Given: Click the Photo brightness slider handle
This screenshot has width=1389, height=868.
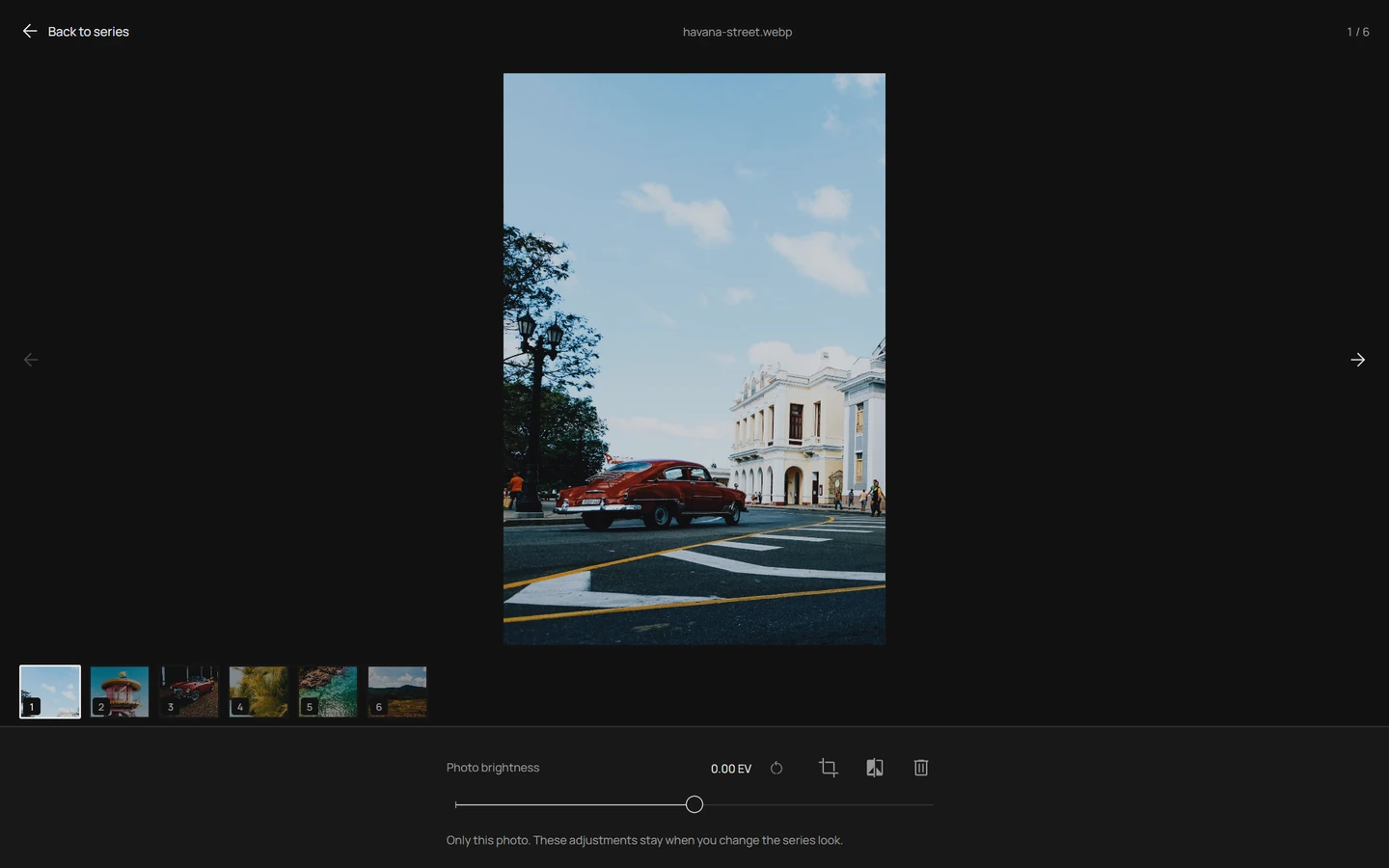Looking at the screenshot, I should pos(694,804).
